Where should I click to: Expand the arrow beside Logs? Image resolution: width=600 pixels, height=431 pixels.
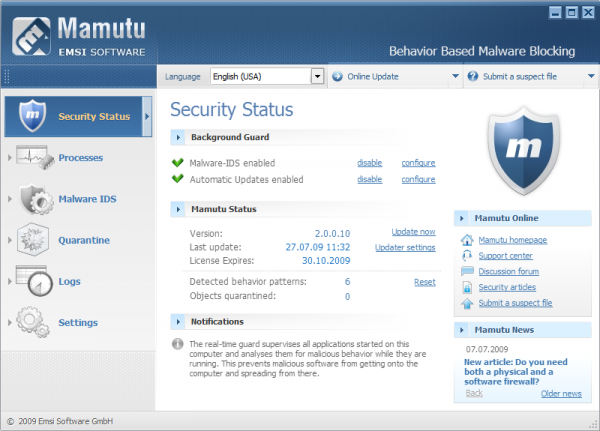click(x=10, y=281)
